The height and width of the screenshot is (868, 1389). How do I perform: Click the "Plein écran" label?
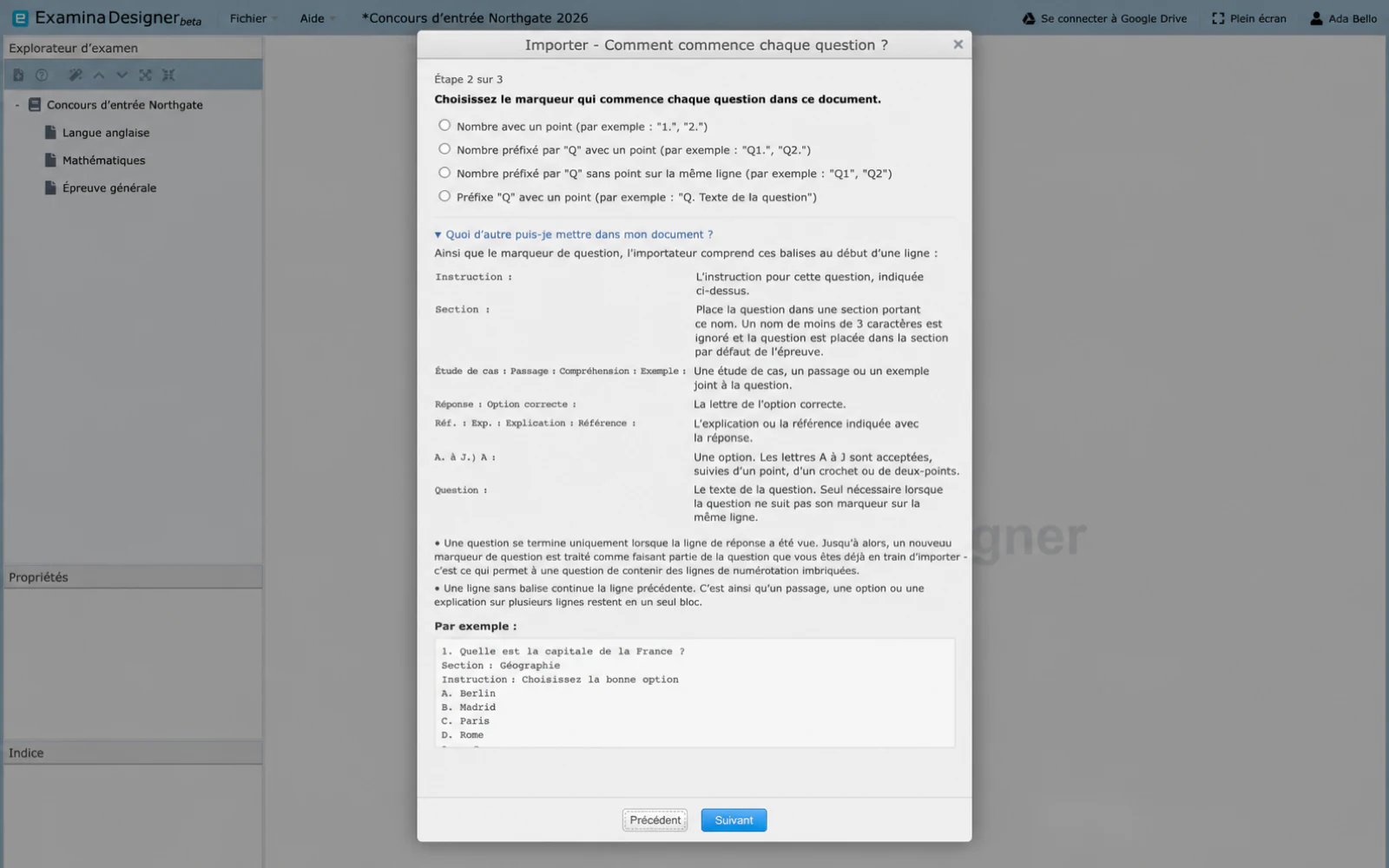click(1258, 18)
